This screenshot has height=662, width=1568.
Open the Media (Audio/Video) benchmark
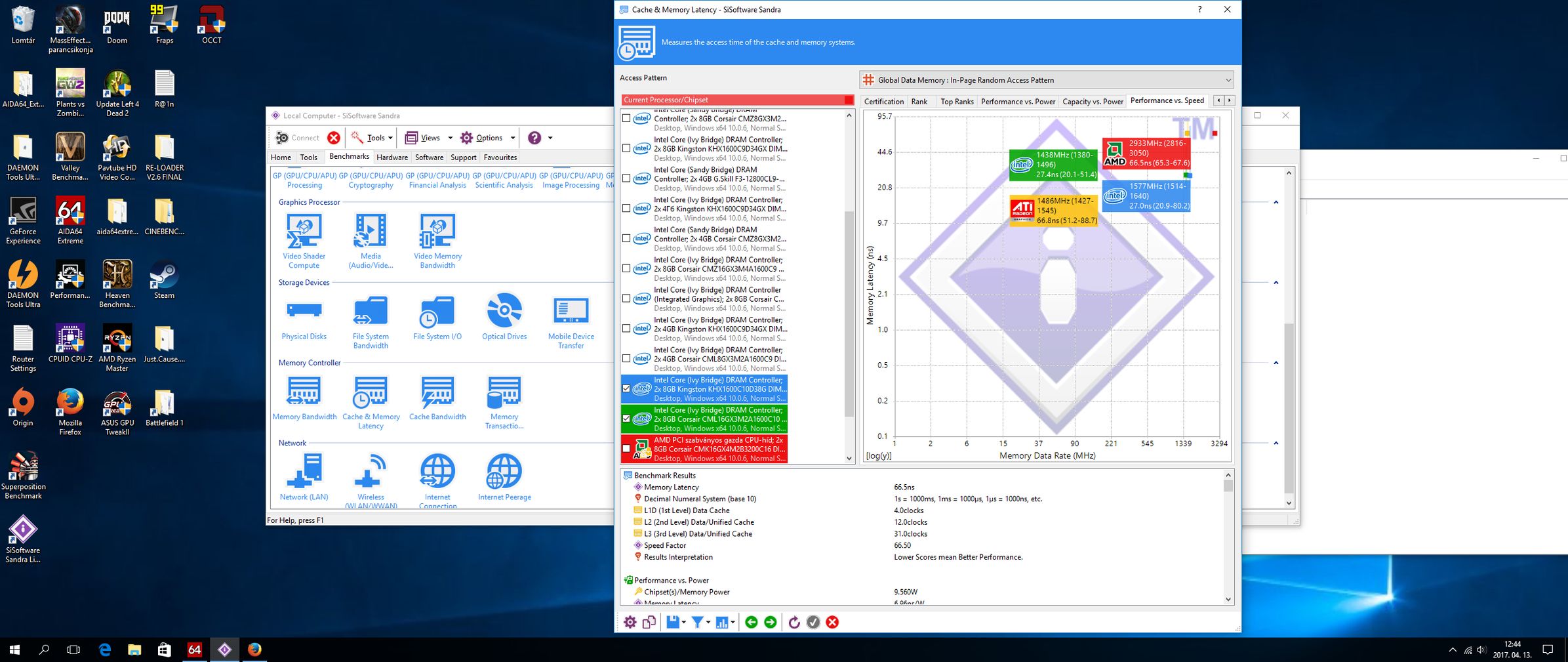point(371,241)
